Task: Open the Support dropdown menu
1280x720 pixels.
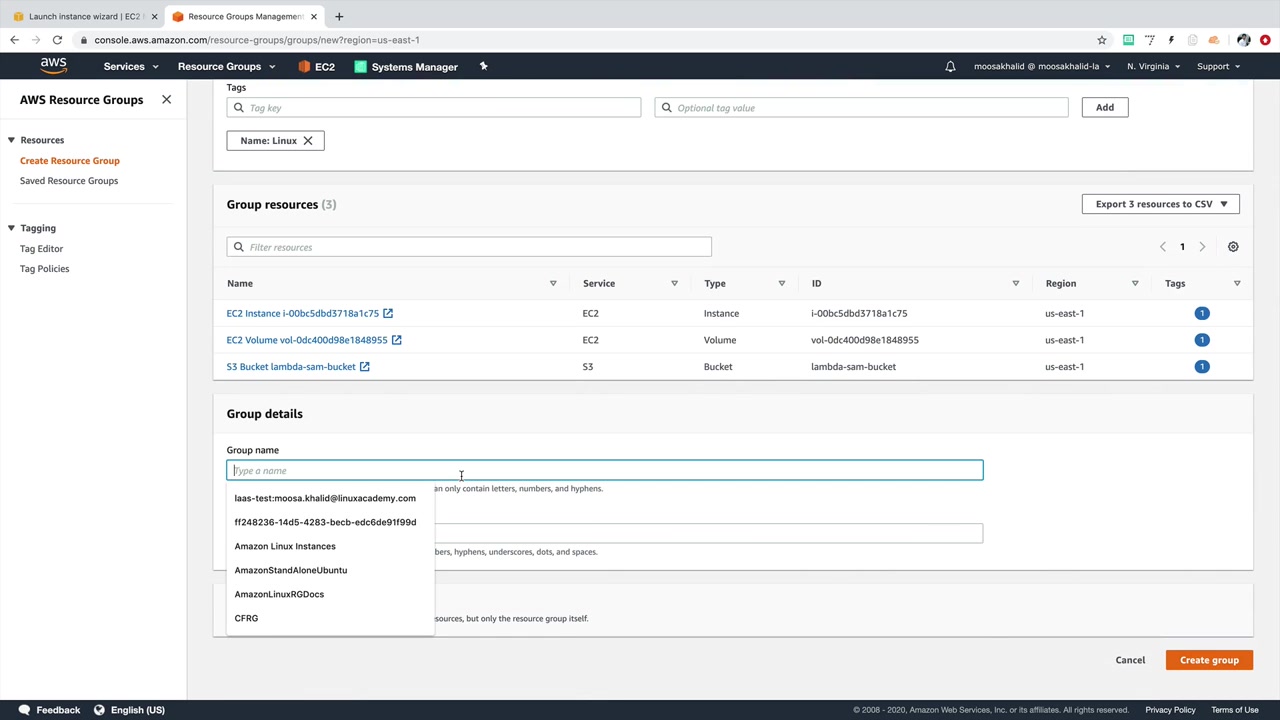Action: 1218,67
